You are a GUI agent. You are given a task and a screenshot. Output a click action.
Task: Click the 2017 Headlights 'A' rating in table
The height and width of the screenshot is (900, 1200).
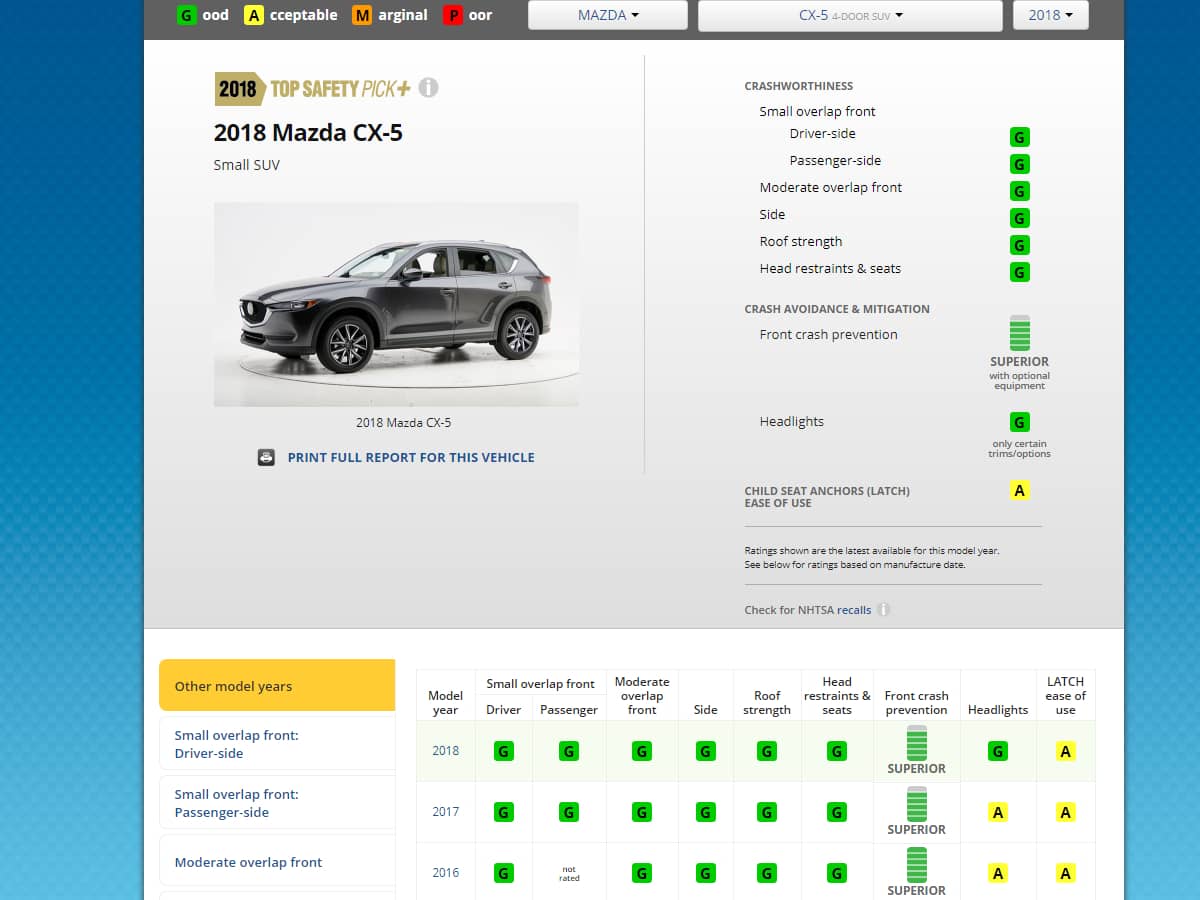click(997, 812)
